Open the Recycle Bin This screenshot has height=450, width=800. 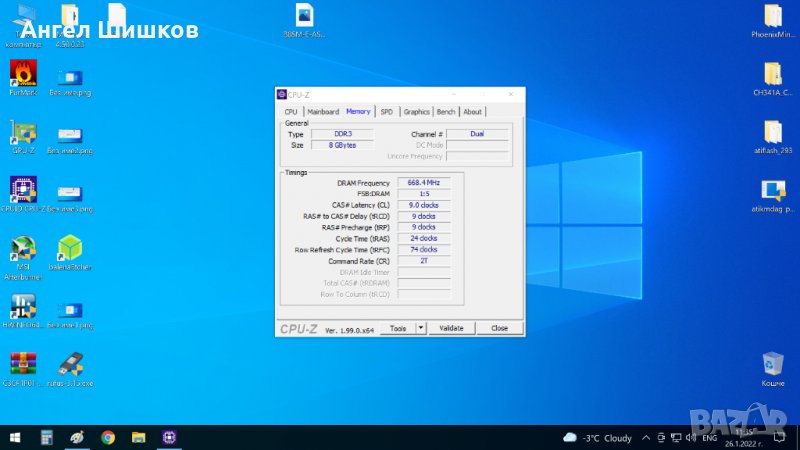tap(772, 364)
